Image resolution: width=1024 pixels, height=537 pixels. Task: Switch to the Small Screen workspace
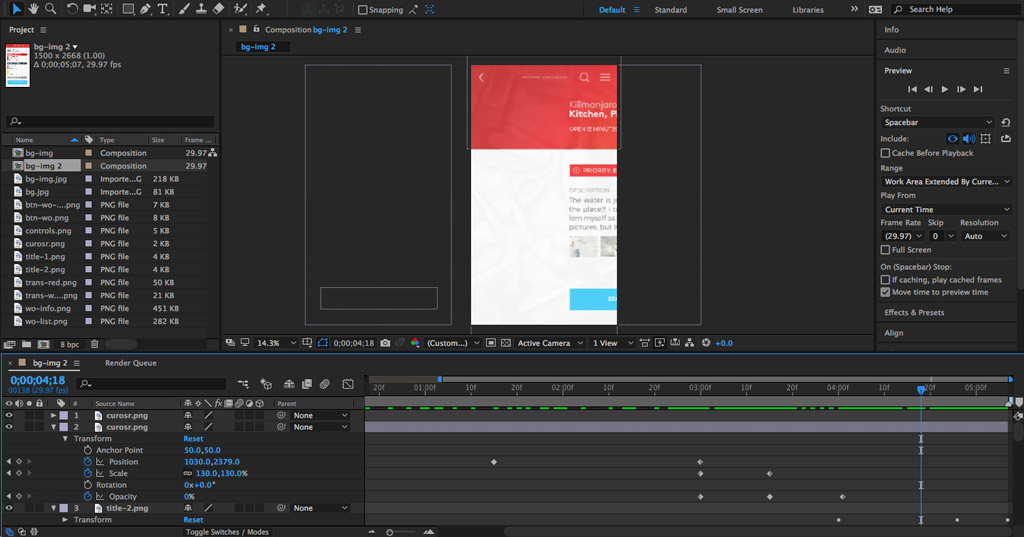click(x=739, y=10)
